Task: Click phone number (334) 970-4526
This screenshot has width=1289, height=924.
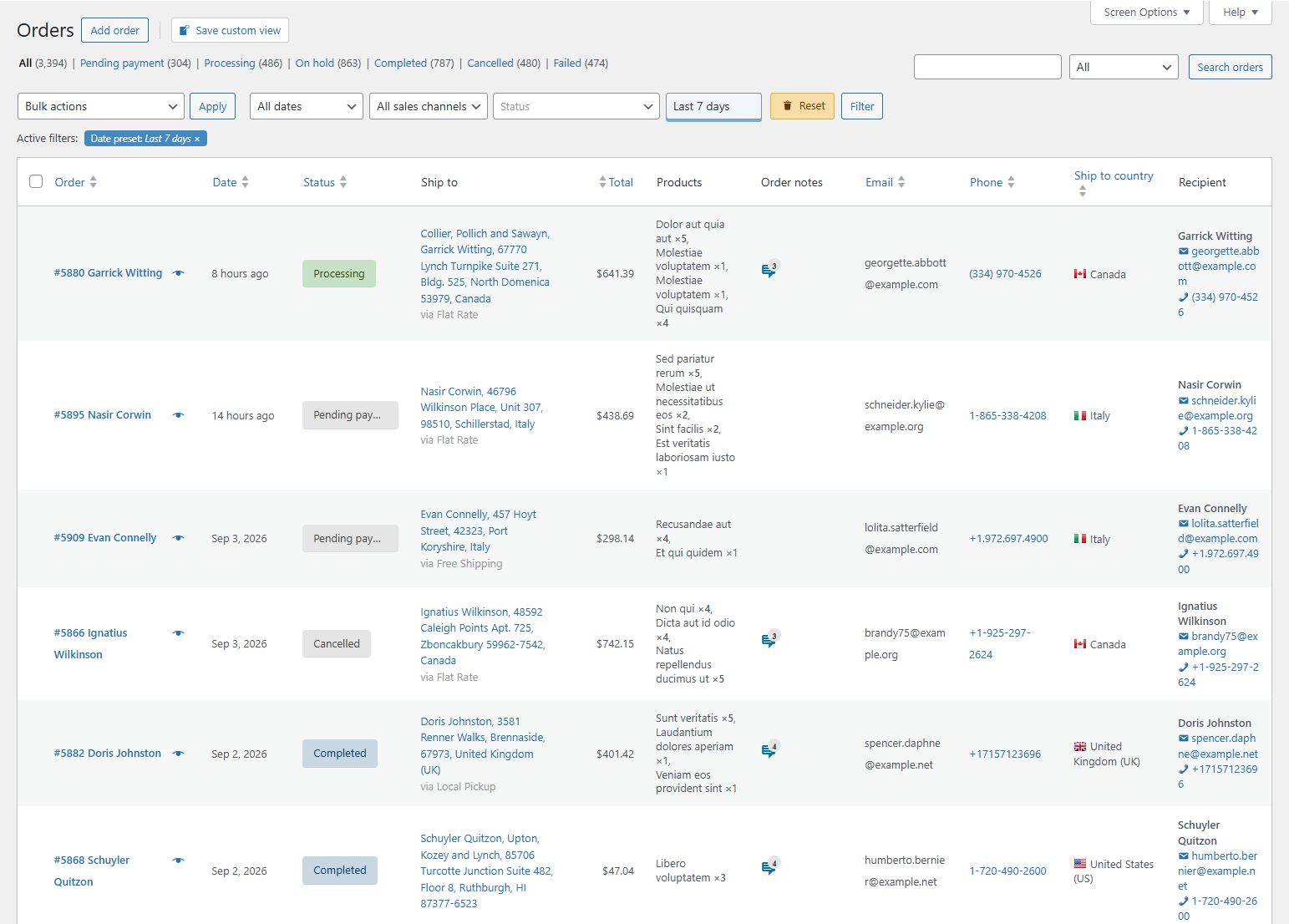Action: (x=1005, y=274)
